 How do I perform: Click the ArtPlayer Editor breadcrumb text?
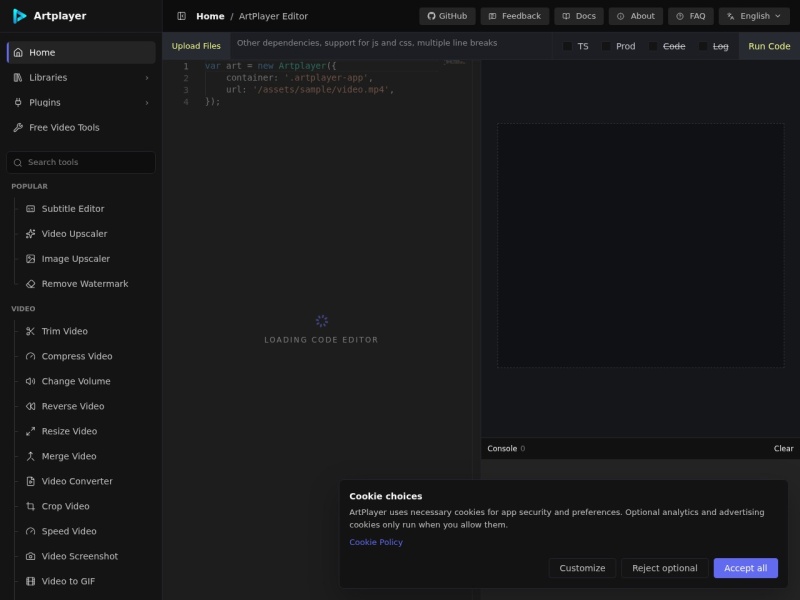pos(273,16)
